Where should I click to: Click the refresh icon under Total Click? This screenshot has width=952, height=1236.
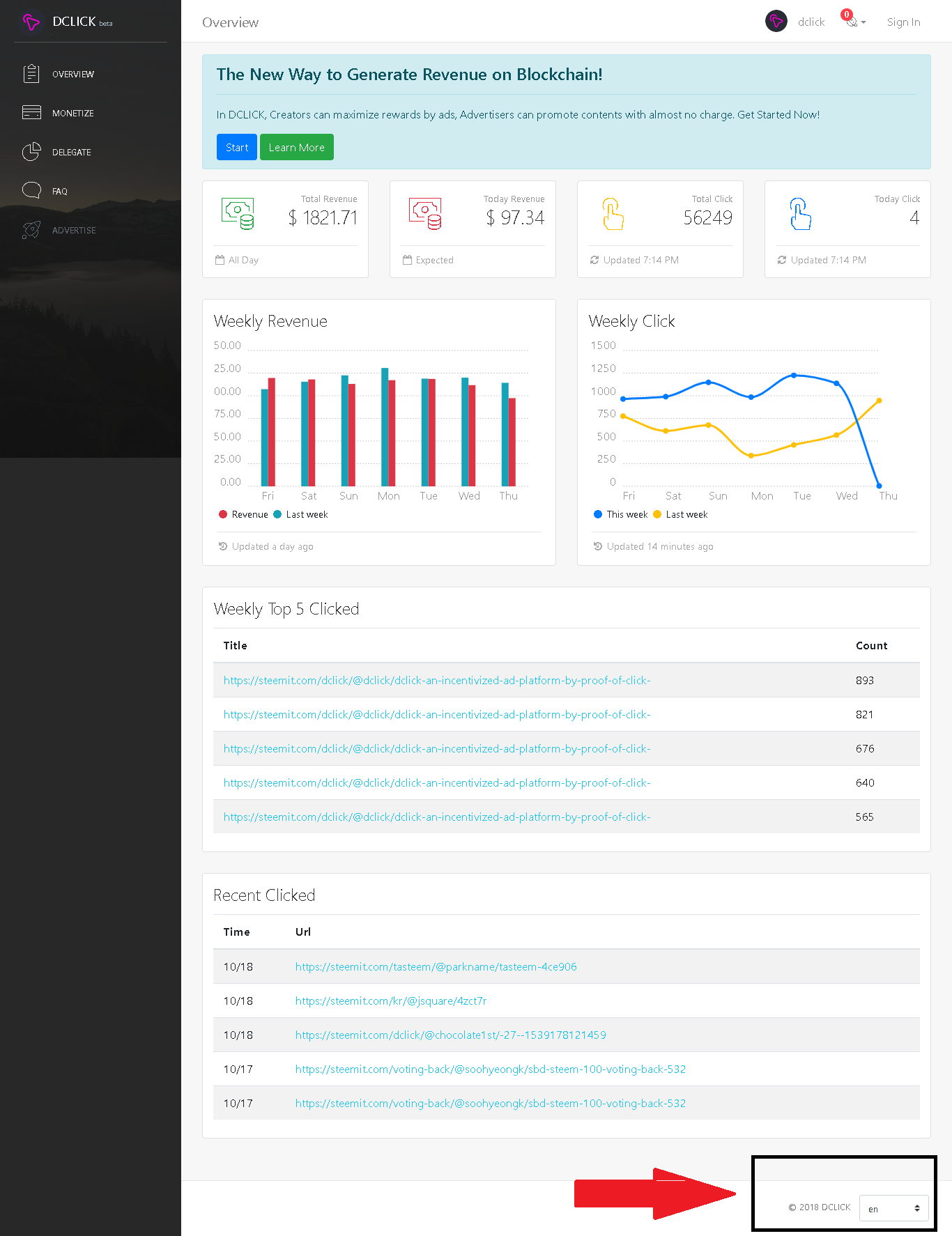click(x=594, y=260)
